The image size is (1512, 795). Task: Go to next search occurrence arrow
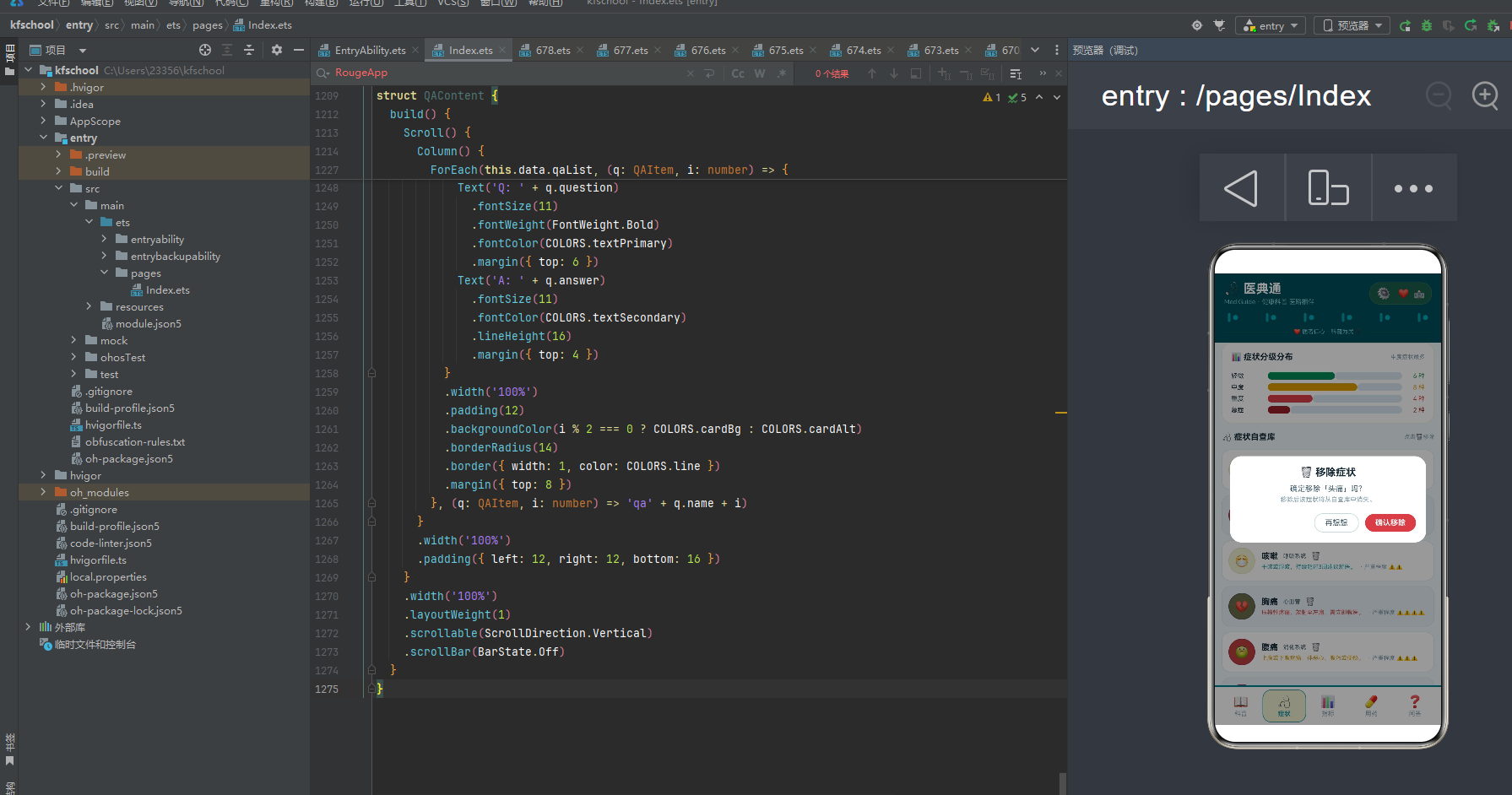[x=894, y=73]
